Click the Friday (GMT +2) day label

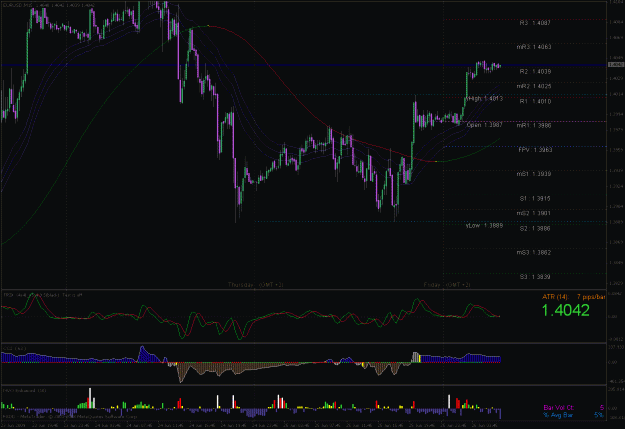pos(447,285)
